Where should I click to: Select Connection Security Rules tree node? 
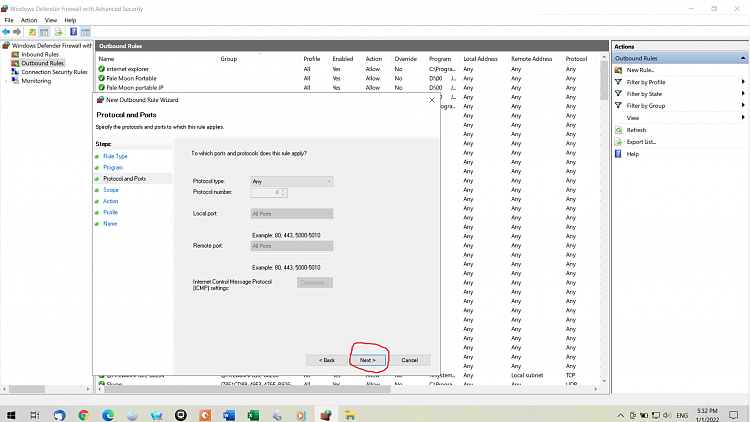tap(54, 72)
